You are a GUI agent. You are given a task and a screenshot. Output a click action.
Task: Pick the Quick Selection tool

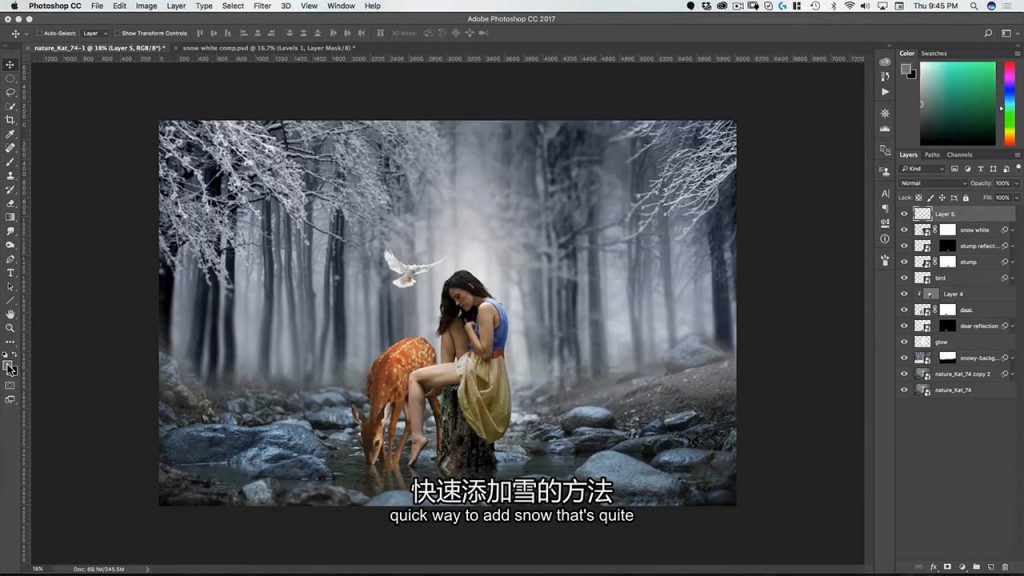(10, 106)
